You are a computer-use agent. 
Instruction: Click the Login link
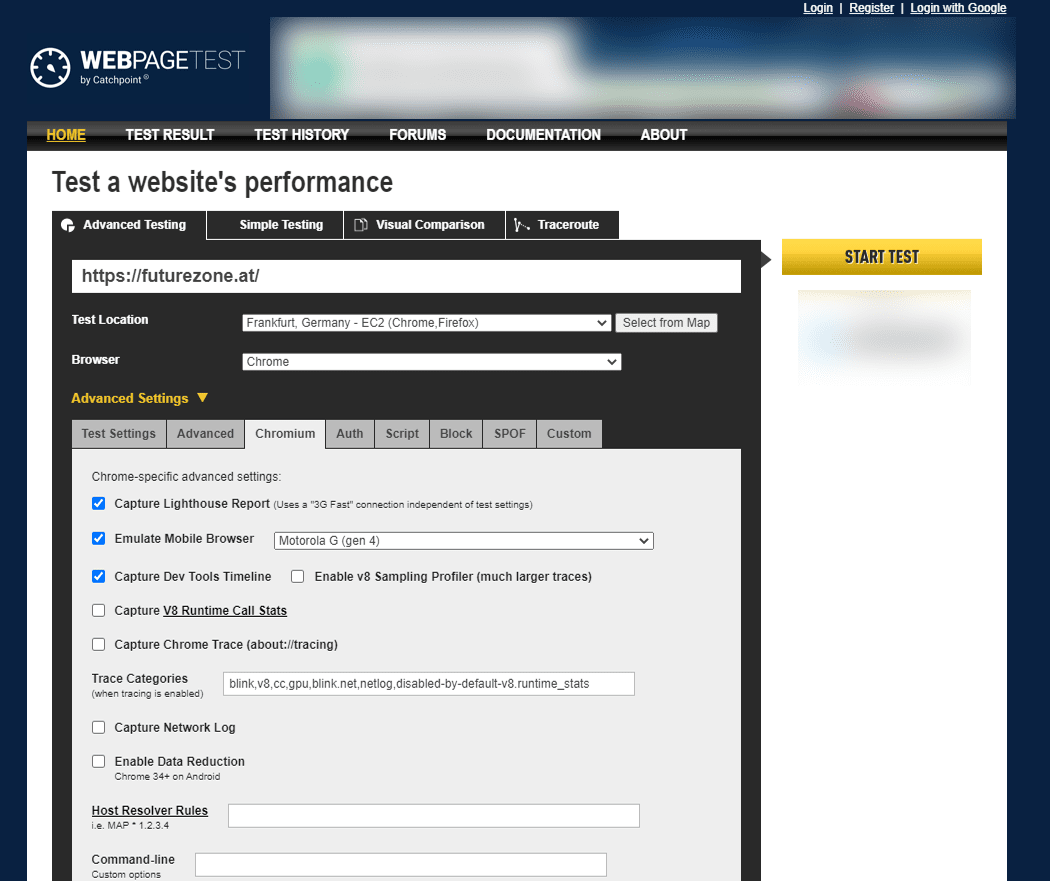pyautogui.click(x=818, y=8)
